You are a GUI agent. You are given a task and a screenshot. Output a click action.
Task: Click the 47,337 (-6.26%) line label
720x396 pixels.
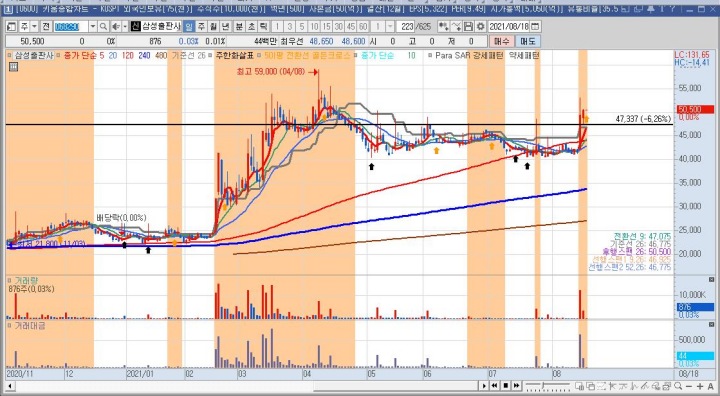tap(643, 119)
